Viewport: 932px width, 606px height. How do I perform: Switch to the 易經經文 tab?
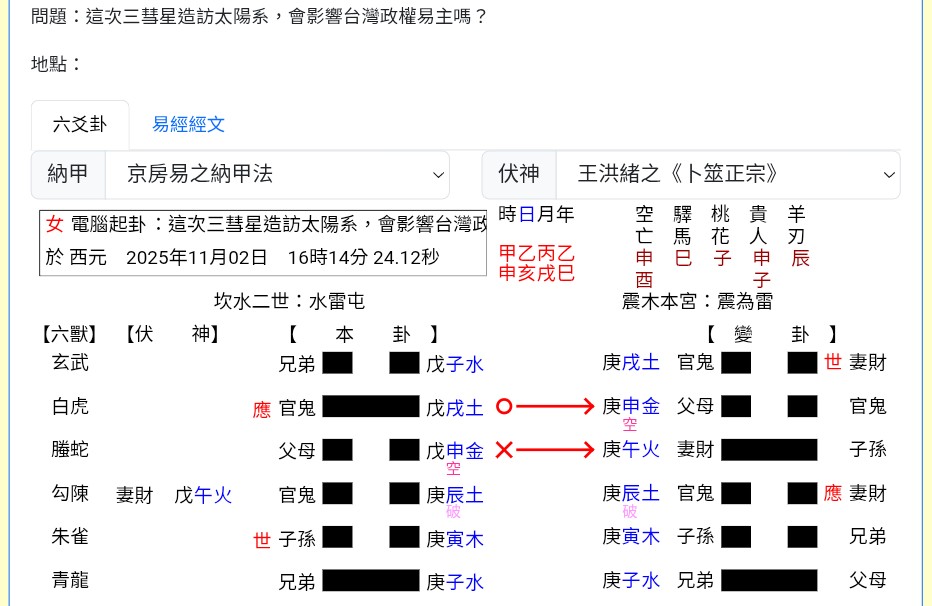pyautogui.click(x=188, y=123)
